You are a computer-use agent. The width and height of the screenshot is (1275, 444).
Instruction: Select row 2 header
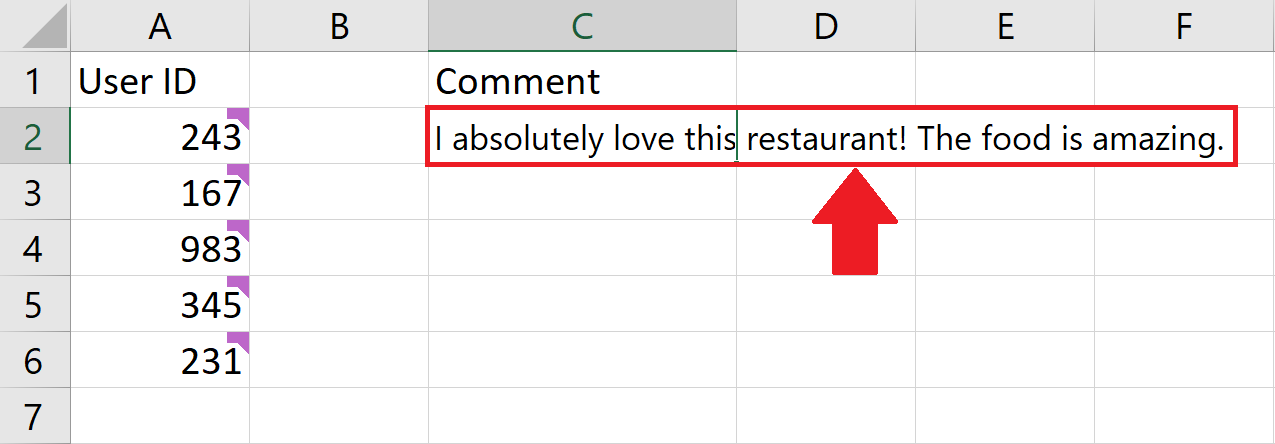35,136
